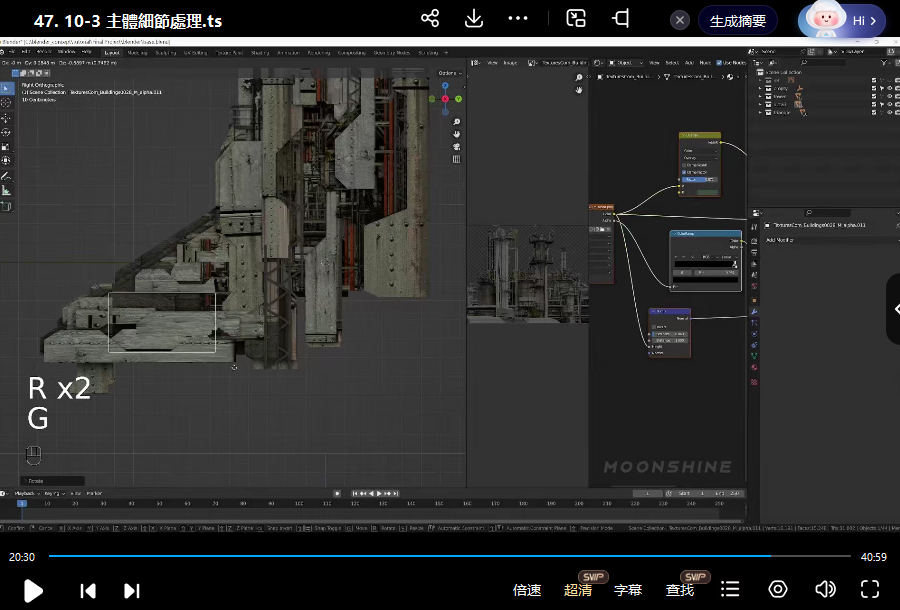Download the video file
Viewport: 900px width, 610px height.
coord(474,19)
